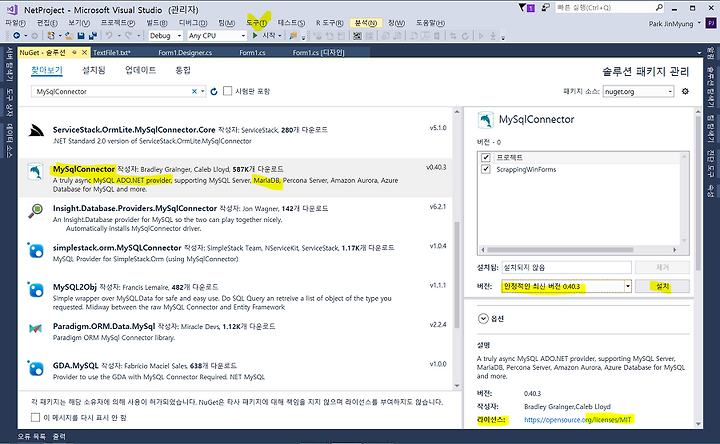
Task: Select the MySqlConnector package title in results
Action: (x=84, y=169)
